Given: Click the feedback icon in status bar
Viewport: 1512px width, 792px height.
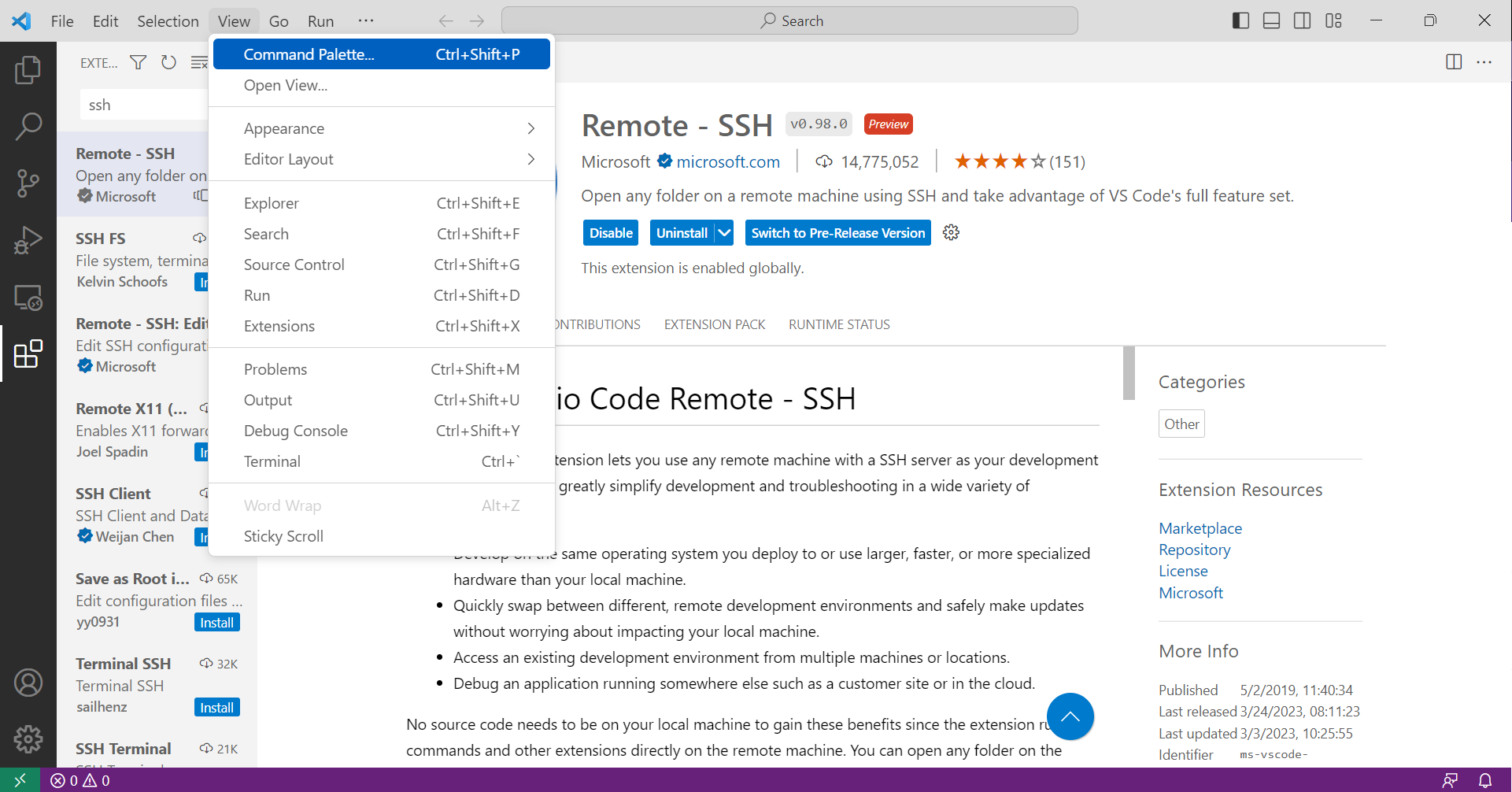Looking at the screenshot, I should (x=1450, y=780).
